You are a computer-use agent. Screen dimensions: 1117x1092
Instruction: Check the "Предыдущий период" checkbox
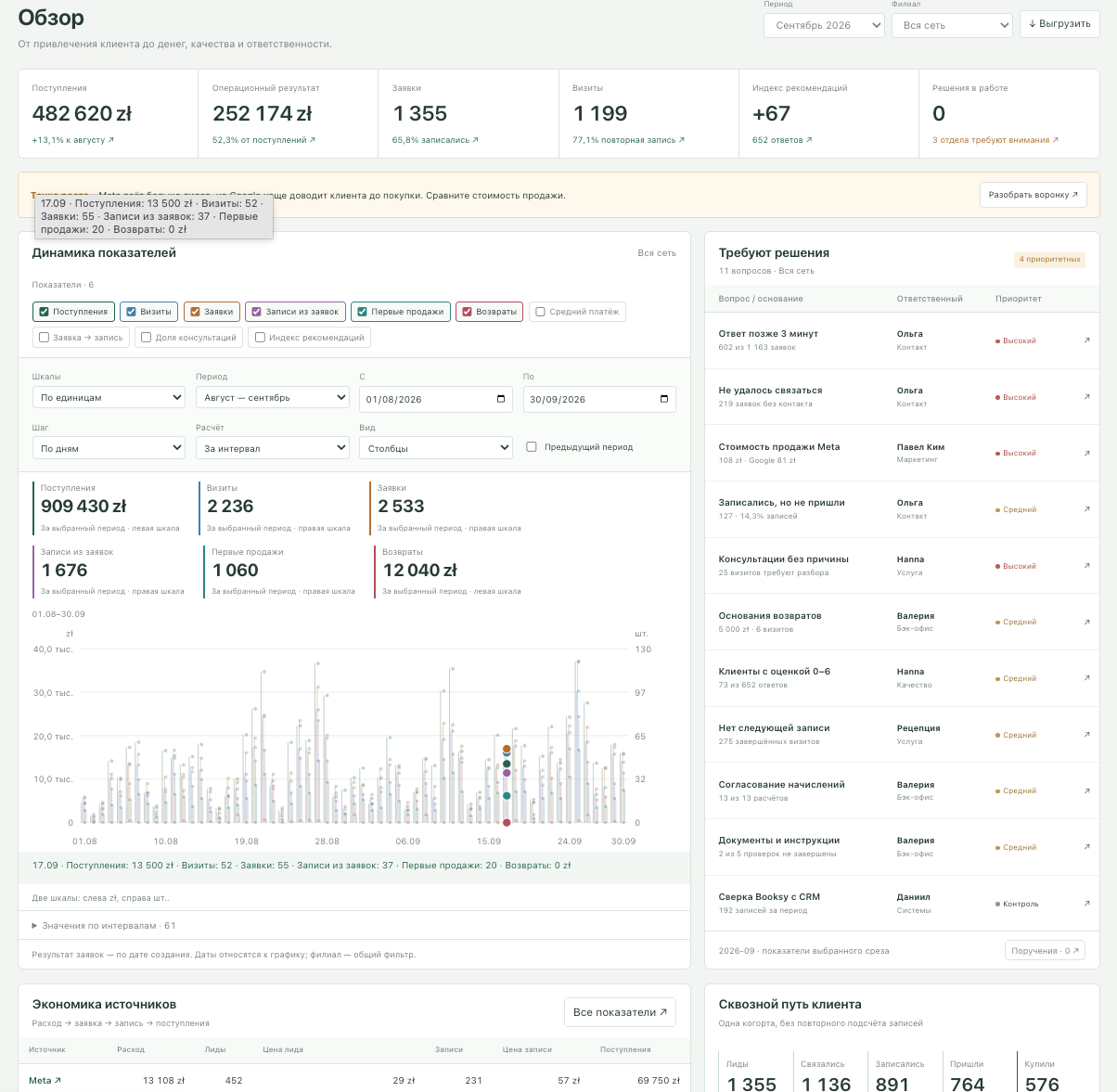point(532,447)
